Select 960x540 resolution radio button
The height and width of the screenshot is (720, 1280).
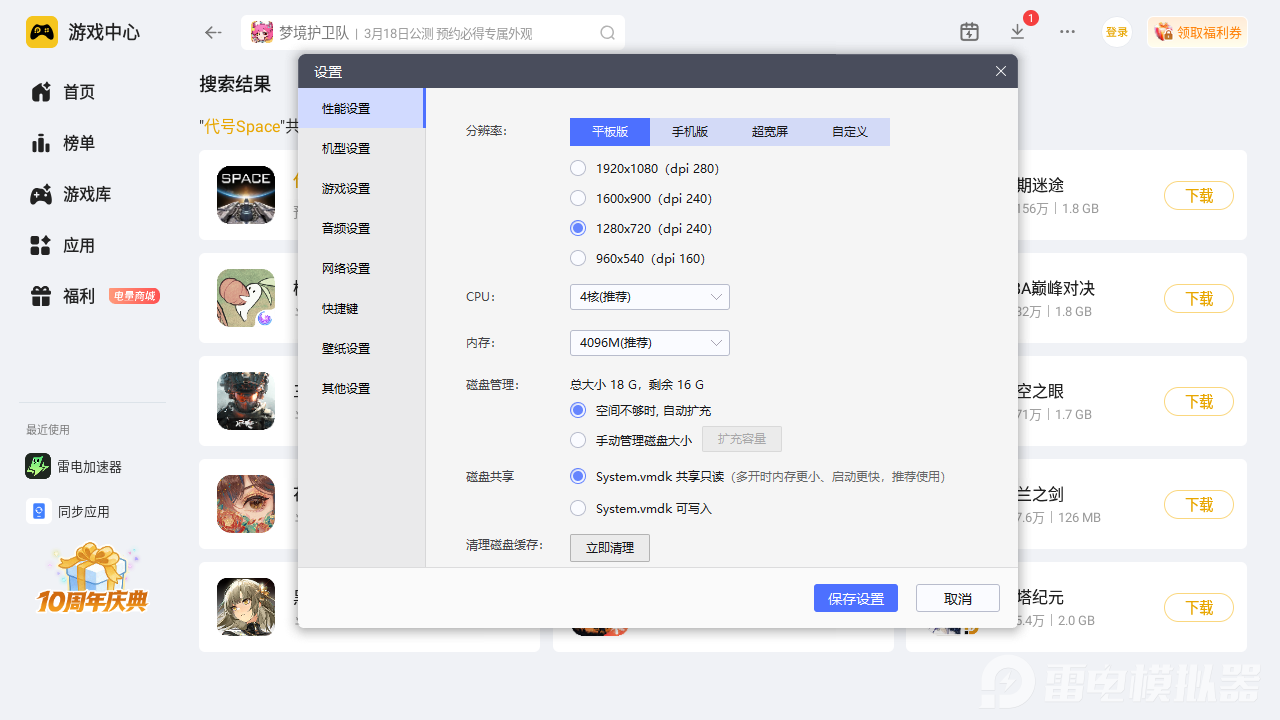[578, 258]
